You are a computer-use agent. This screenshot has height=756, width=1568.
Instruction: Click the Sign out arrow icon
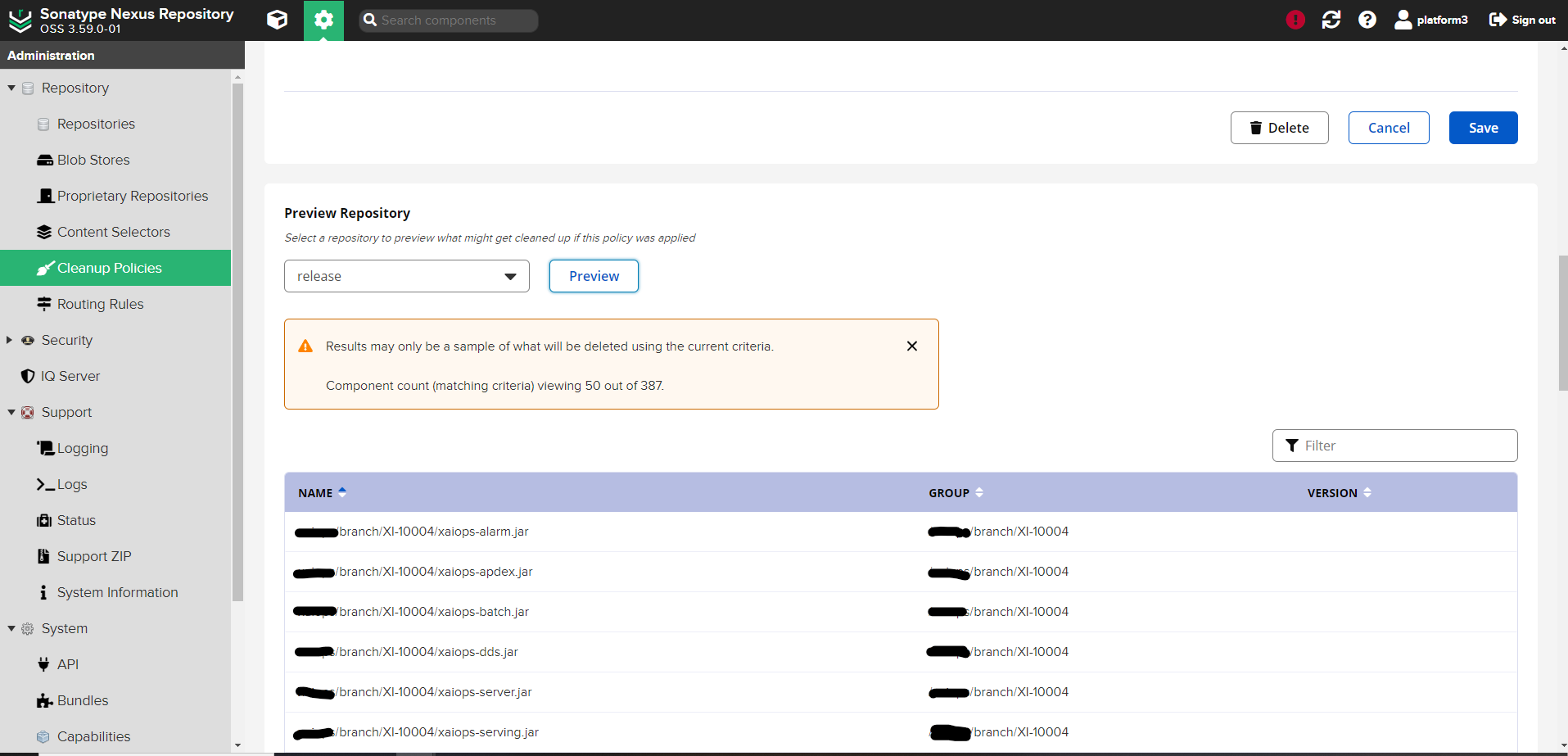coord(1498,20)
